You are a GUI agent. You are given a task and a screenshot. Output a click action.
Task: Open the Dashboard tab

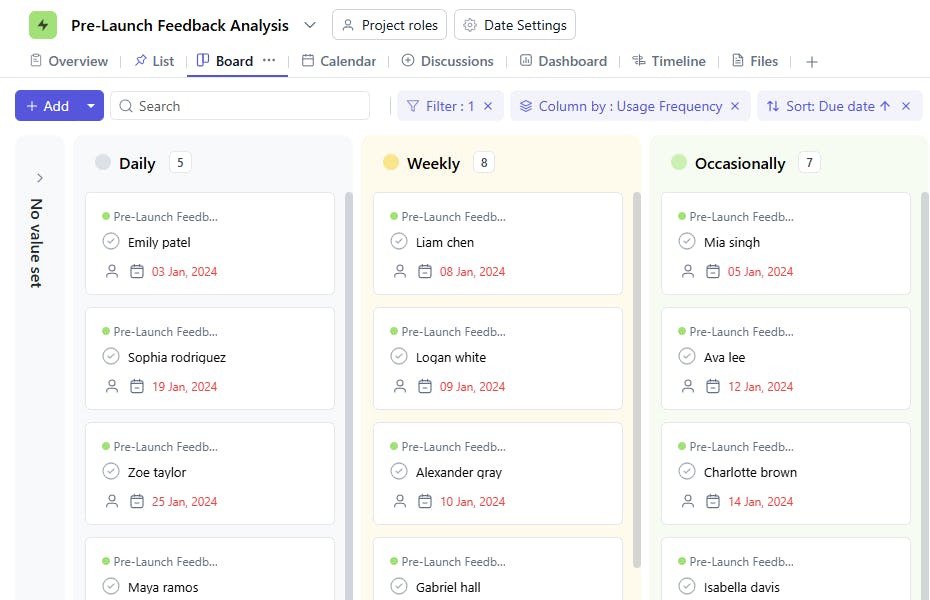click(563, 61)
